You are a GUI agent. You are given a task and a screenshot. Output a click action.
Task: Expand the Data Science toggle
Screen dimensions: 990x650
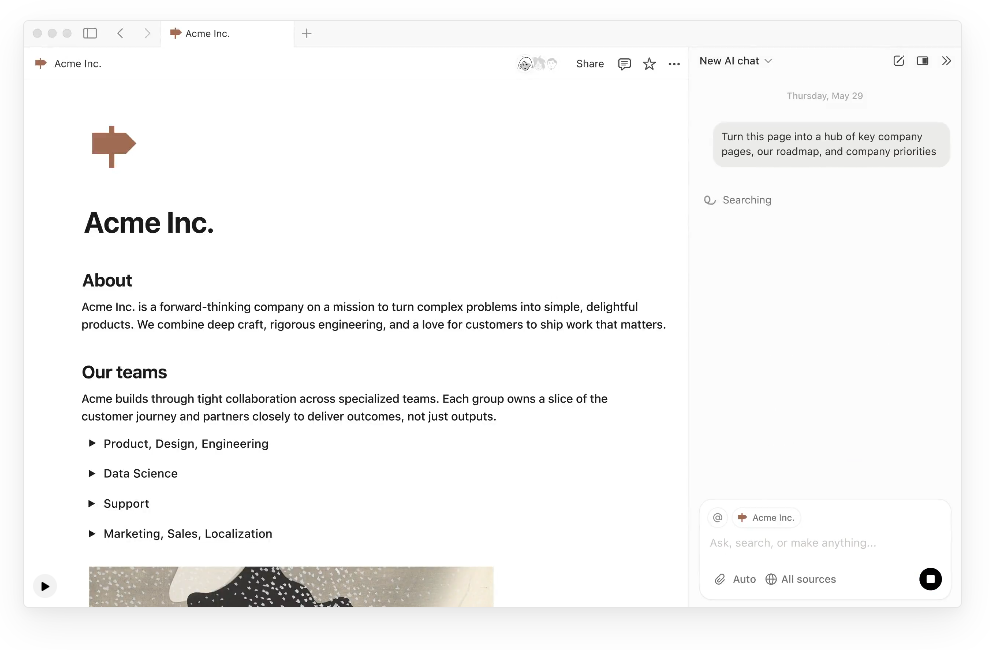tap(92, 473)
